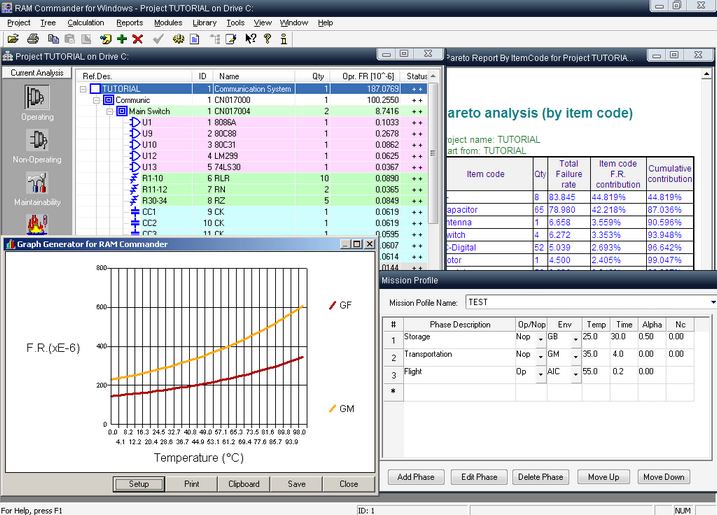Add item with green plus icon
This screenshot has height=515, width=717.
tap(122, 39)
